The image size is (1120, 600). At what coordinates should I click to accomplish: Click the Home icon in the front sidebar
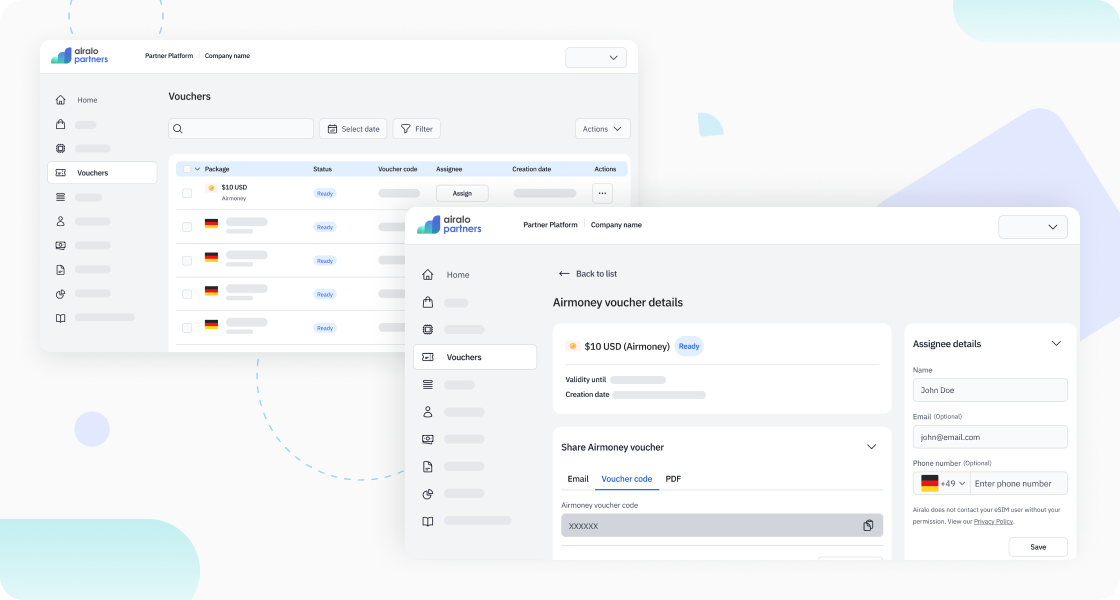coord(428,275)
